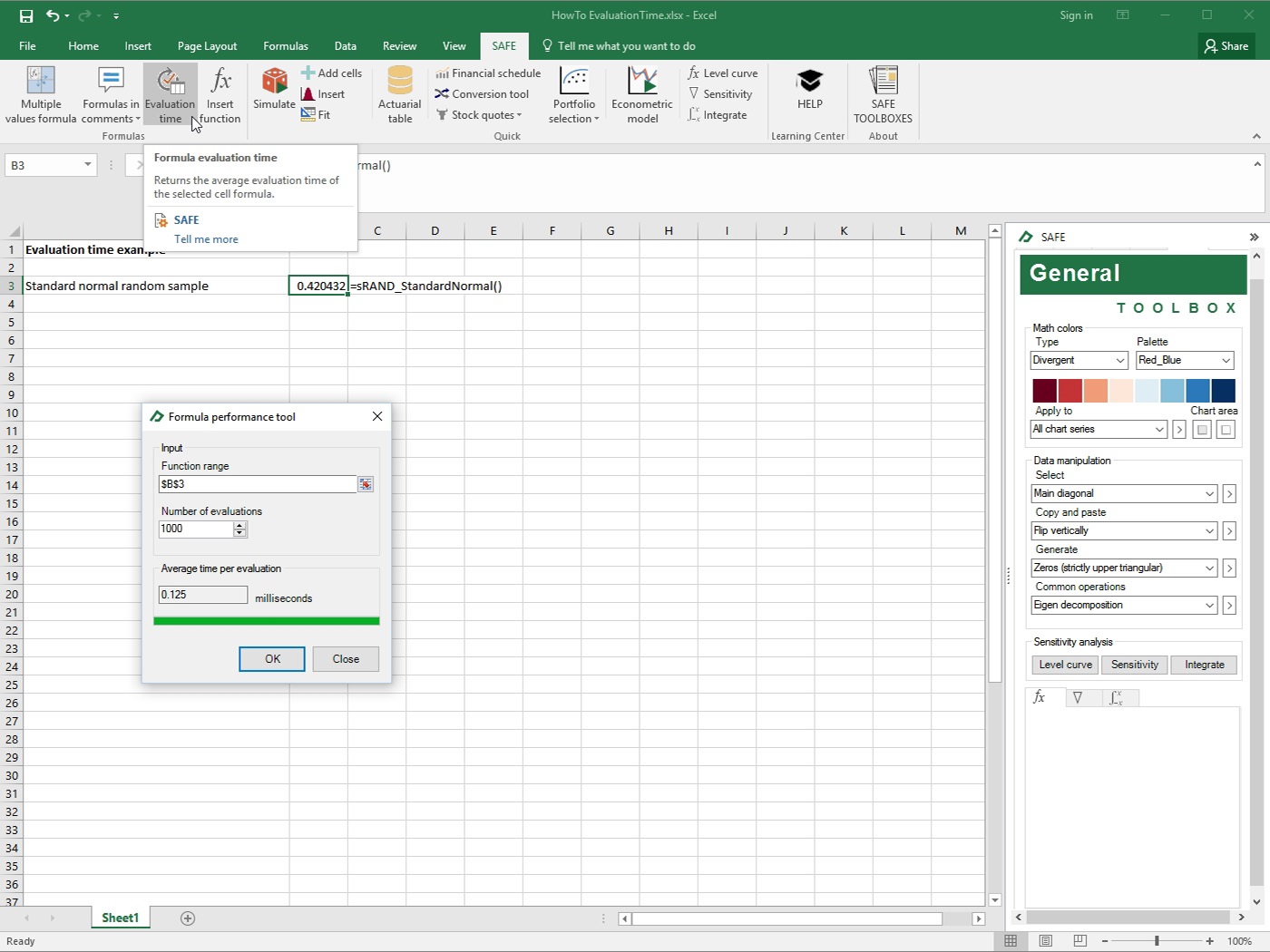The height and width of the screenshot is (952, 1270).
Task: Click Sensitivity button in SAFE pane
Action: (x=1135, y=665)
